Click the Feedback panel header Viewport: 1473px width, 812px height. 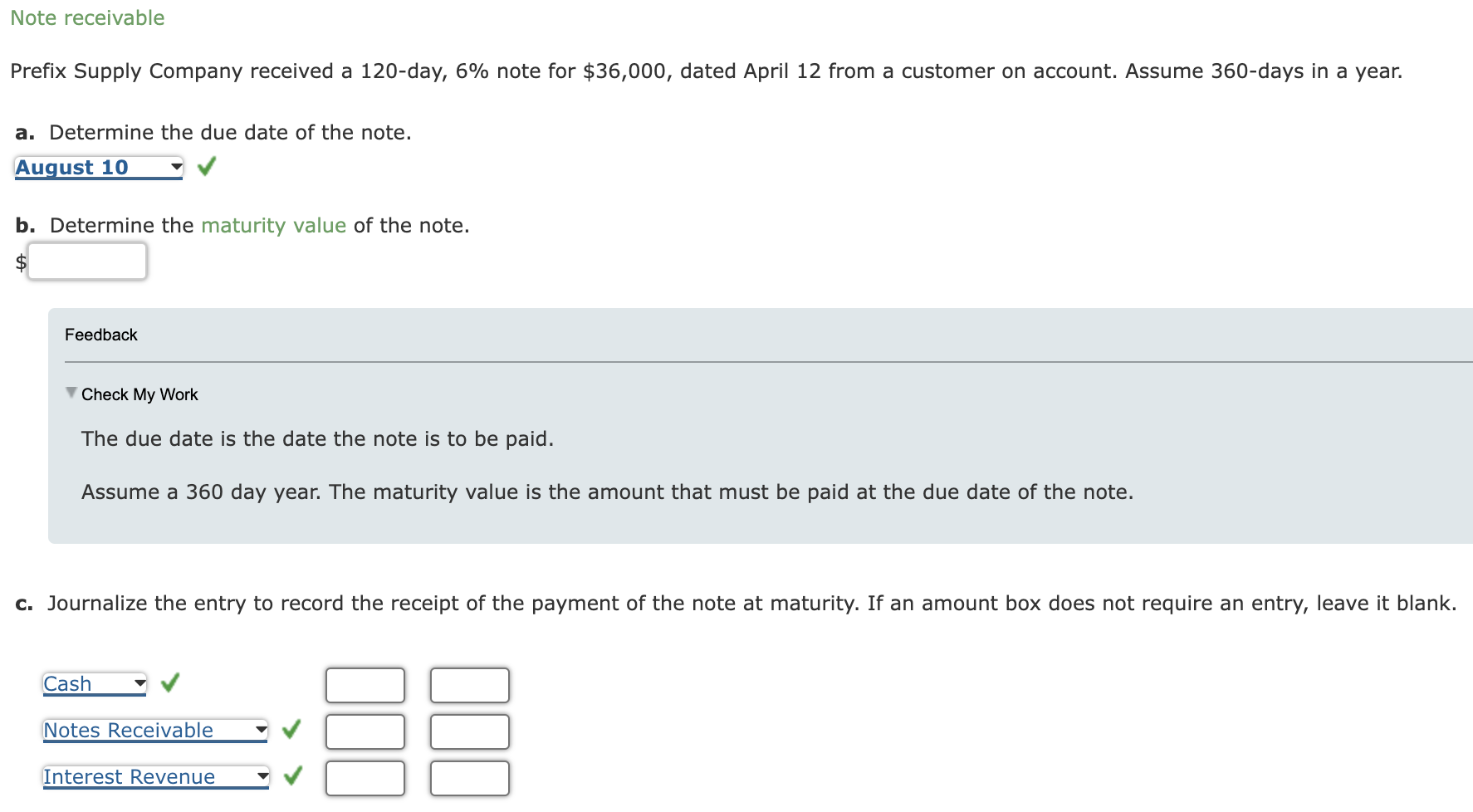point(101,335)
